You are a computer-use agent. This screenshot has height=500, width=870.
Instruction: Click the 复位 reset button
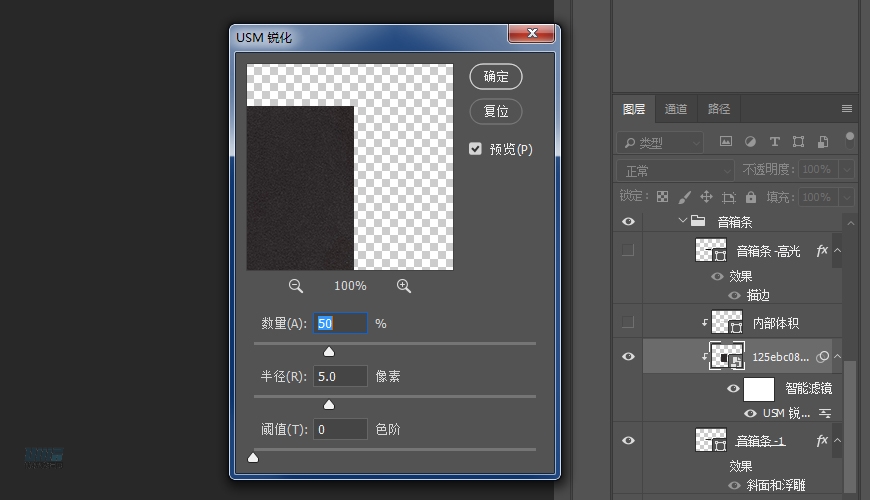[496, 111]
